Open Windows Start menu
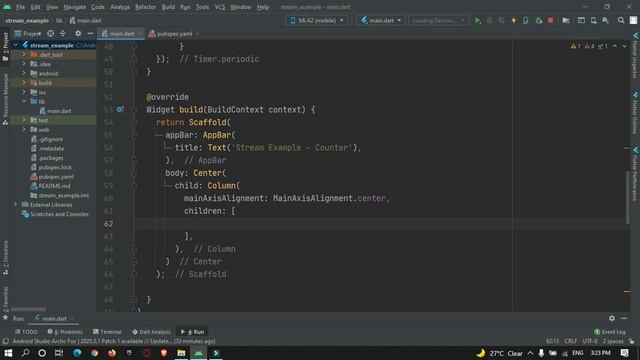Image resolution: width=640 pixels, height=360 pixels. [x=8, y=353]
